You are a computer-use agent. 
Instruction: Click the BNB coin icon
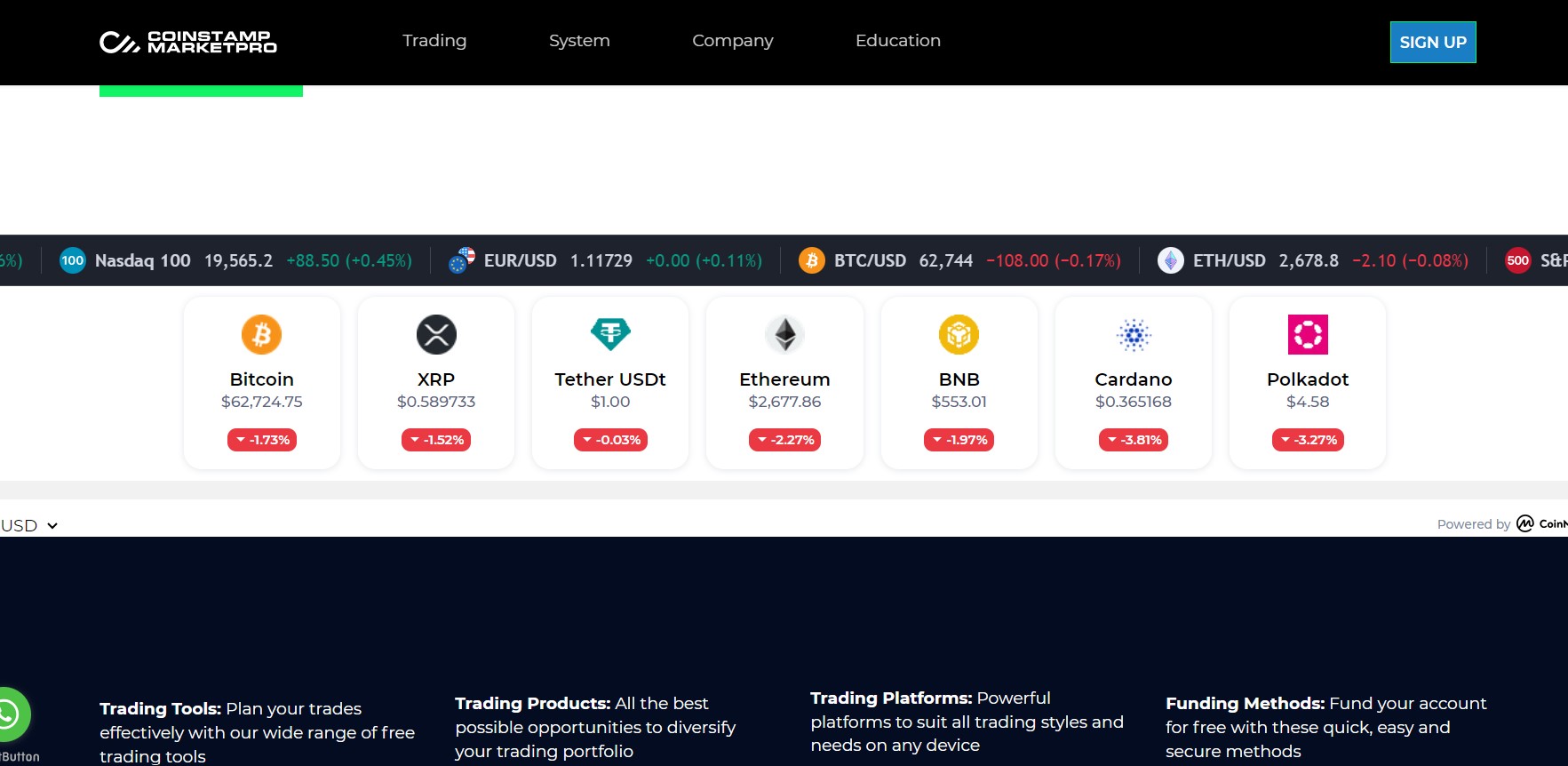click(x=959, y=335)
